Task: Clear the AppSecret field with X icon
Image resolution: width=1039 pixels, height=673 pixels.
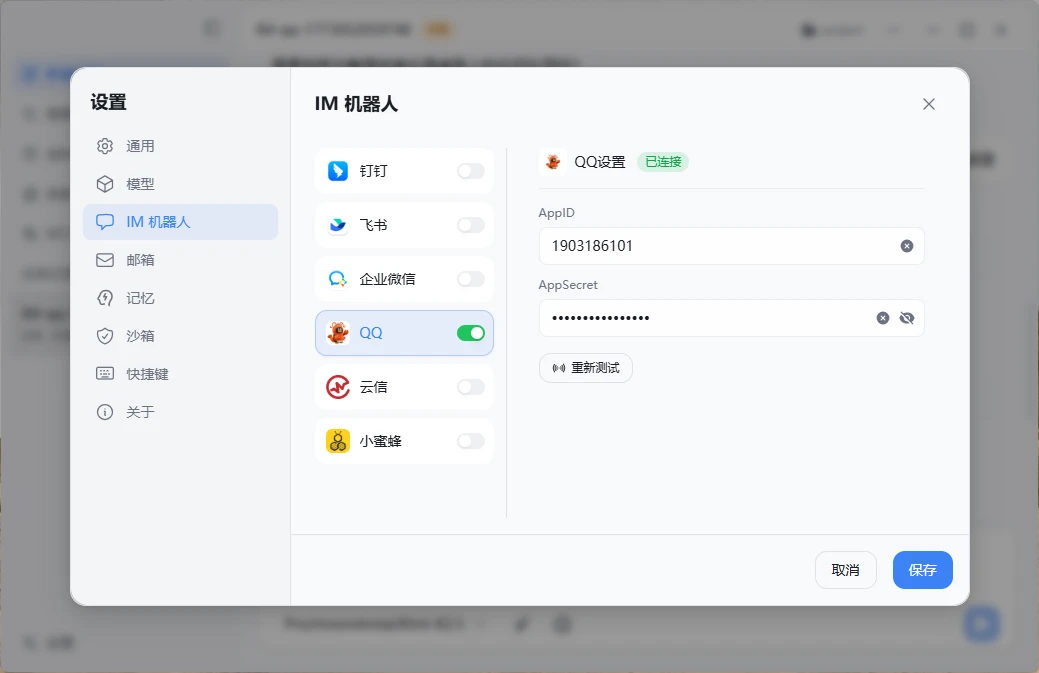Action: pyautogui.click(x=883, y=318)
